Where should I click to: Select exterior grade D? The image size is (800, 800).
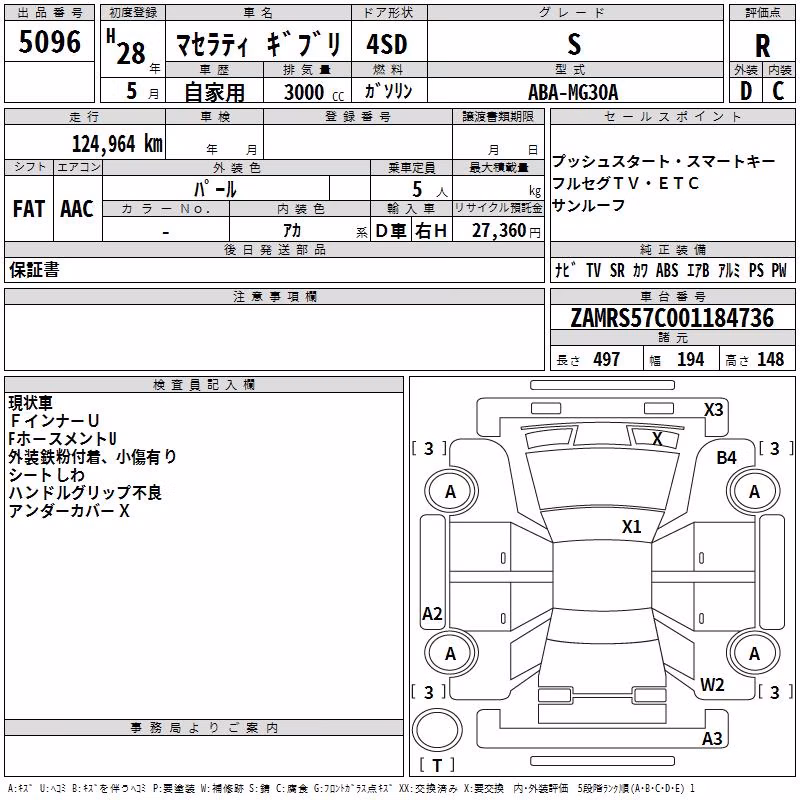[x=745, y=91]
